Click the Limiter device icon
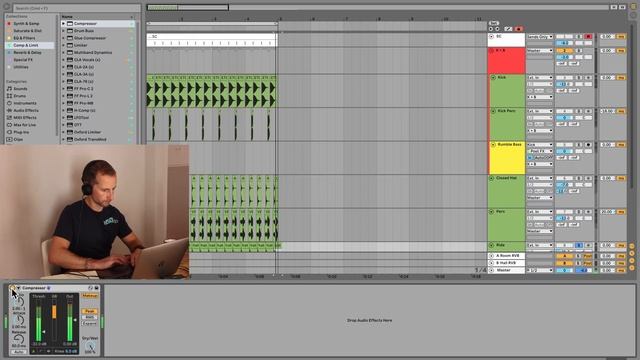This screenshot has width=640, height=360. click(70, 45)
